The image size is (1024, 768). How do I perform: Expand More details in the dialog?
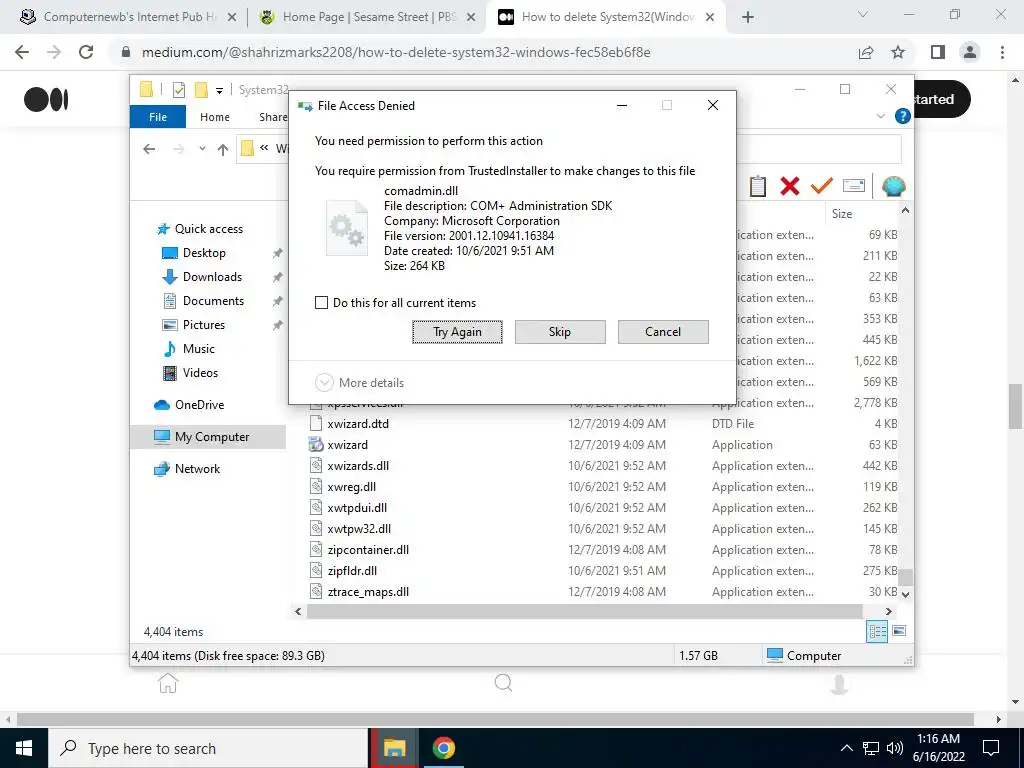[x=360, y=383]
